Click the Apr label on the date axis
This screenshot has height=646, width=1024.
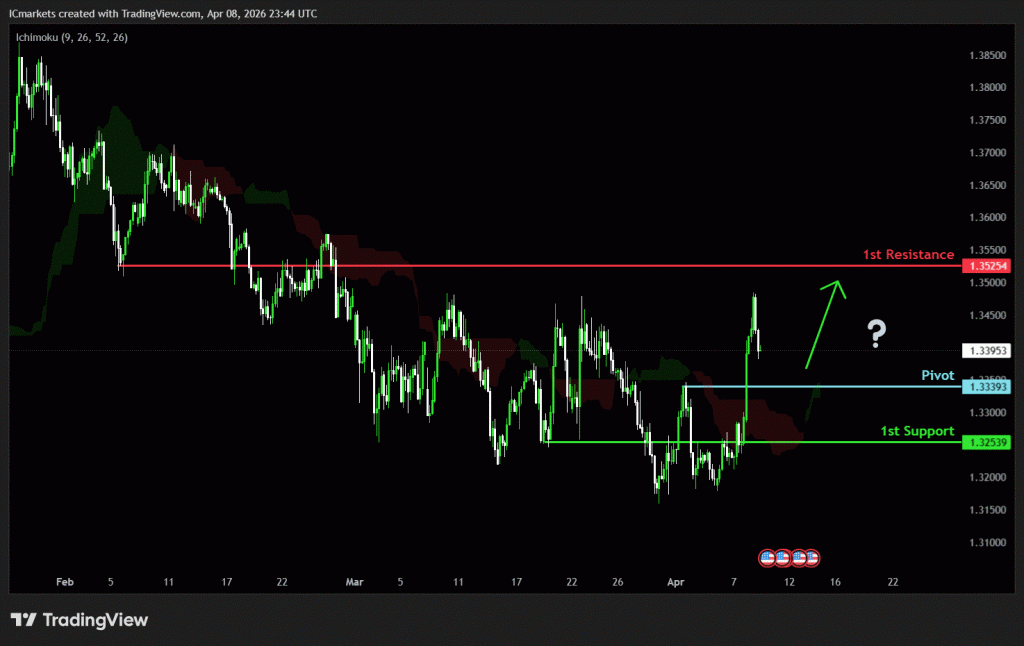(675, 581)
